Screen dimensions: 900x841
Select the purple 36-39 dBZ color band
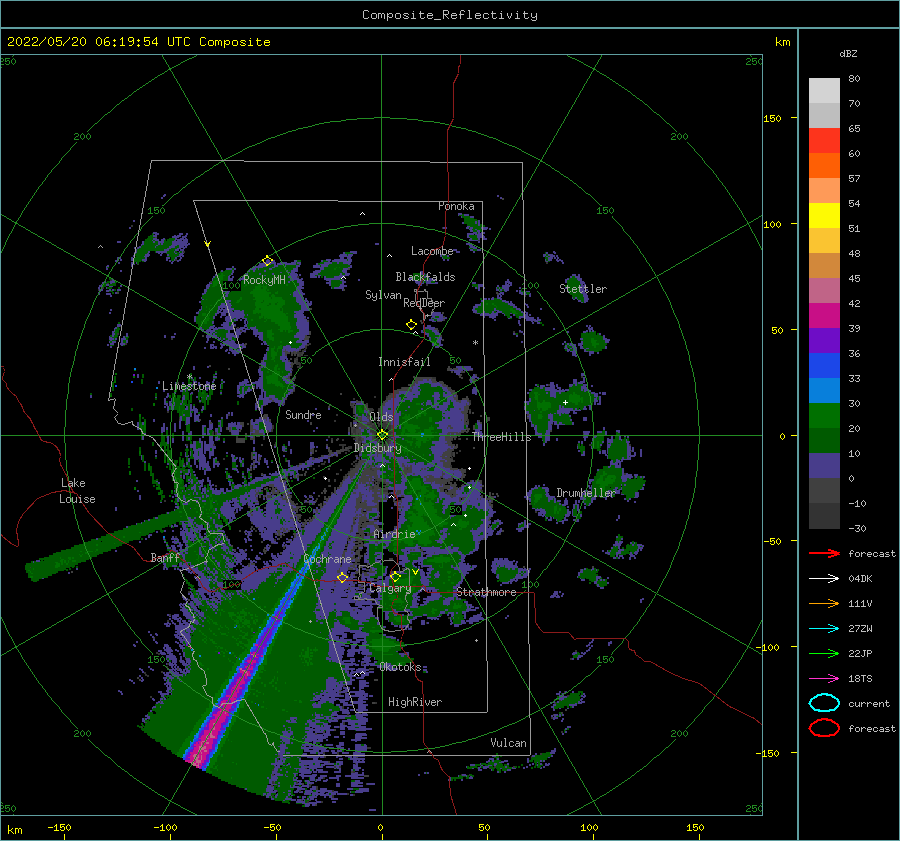824,341
